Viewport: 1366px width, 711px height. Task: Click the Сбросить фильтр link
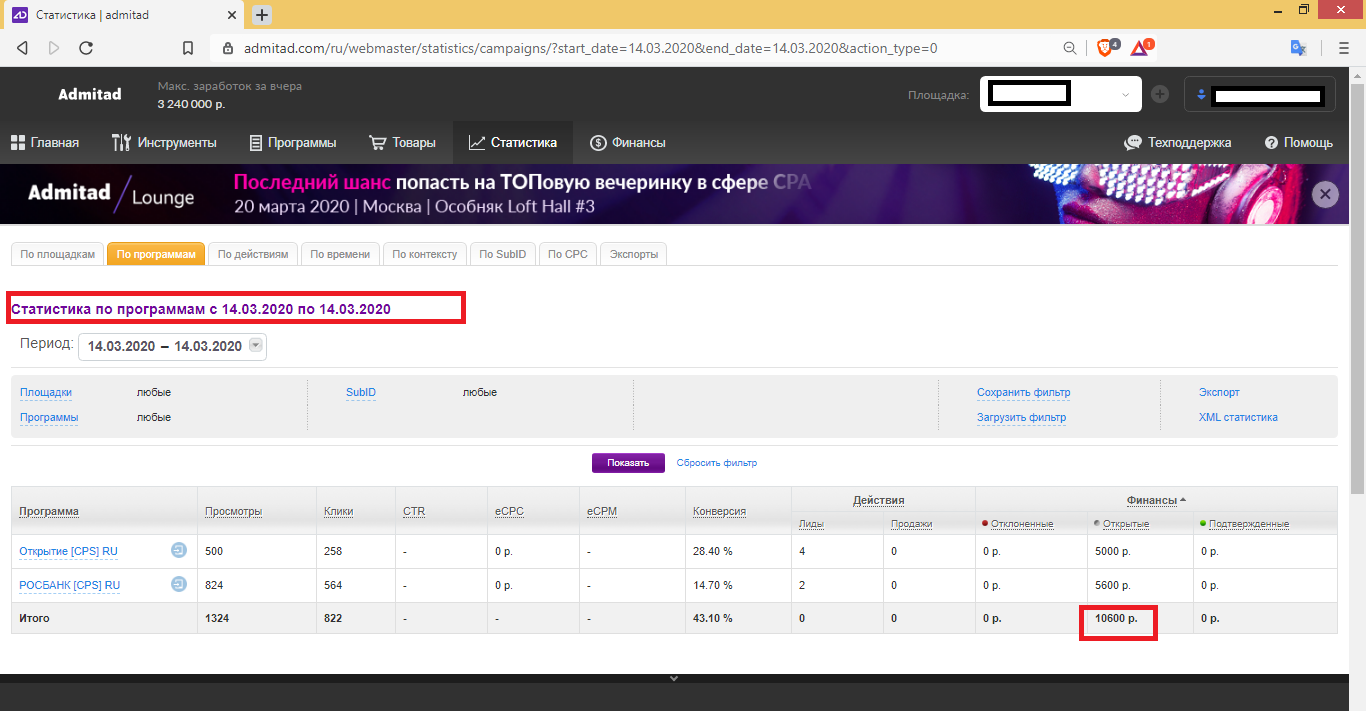(716, 463)
